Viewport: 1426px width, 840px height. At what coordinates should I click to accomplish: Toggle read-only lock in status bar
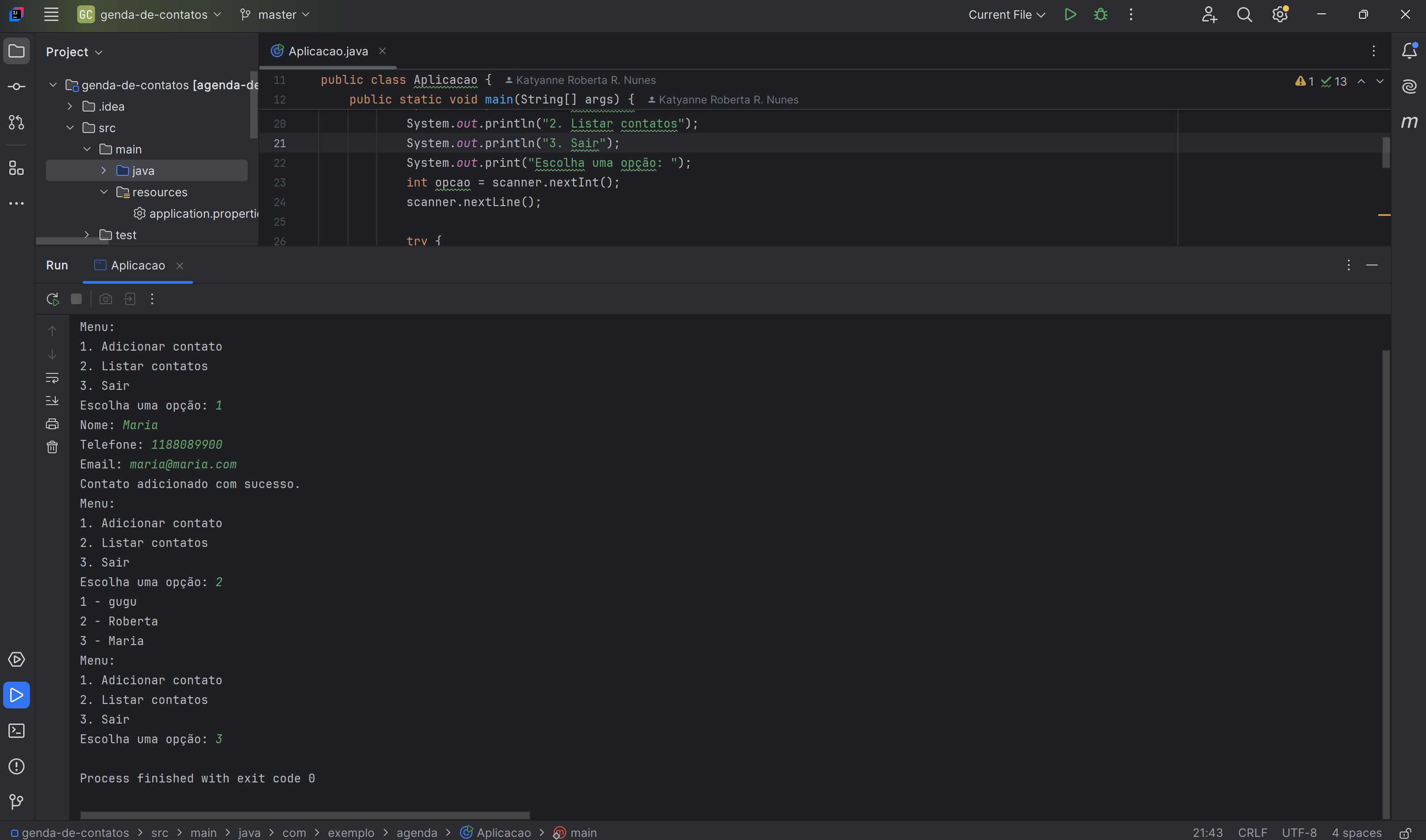(x=1405, y=833)
